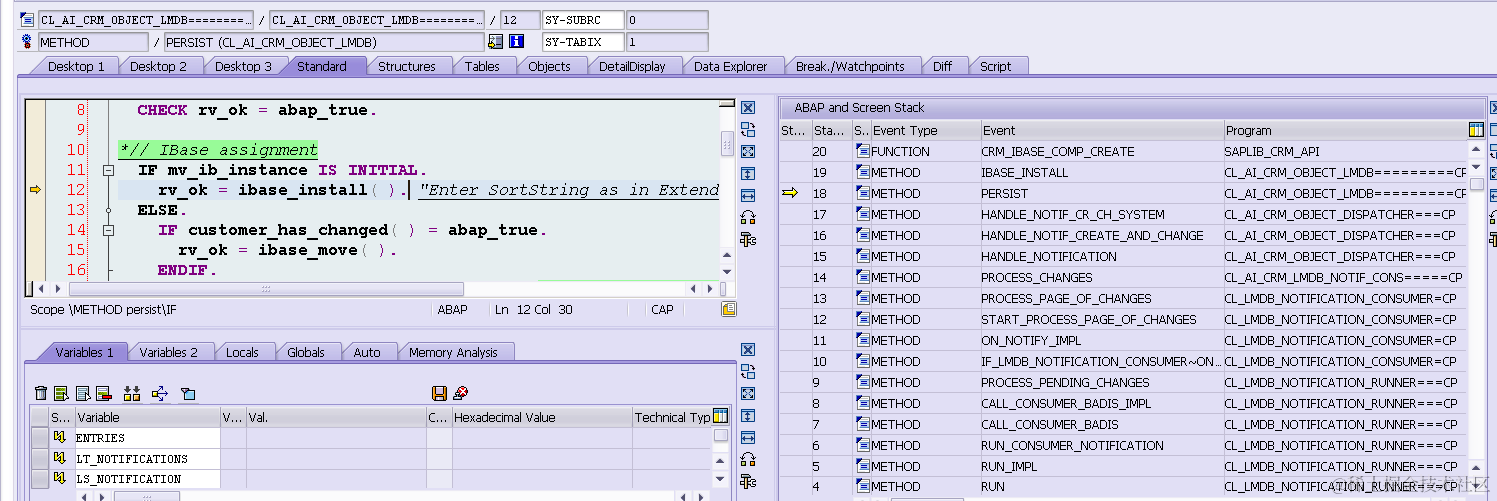This screenshot has height=501, width=1497.
Task: Click the SY-SUBRC value field
Action: [667, 20]
